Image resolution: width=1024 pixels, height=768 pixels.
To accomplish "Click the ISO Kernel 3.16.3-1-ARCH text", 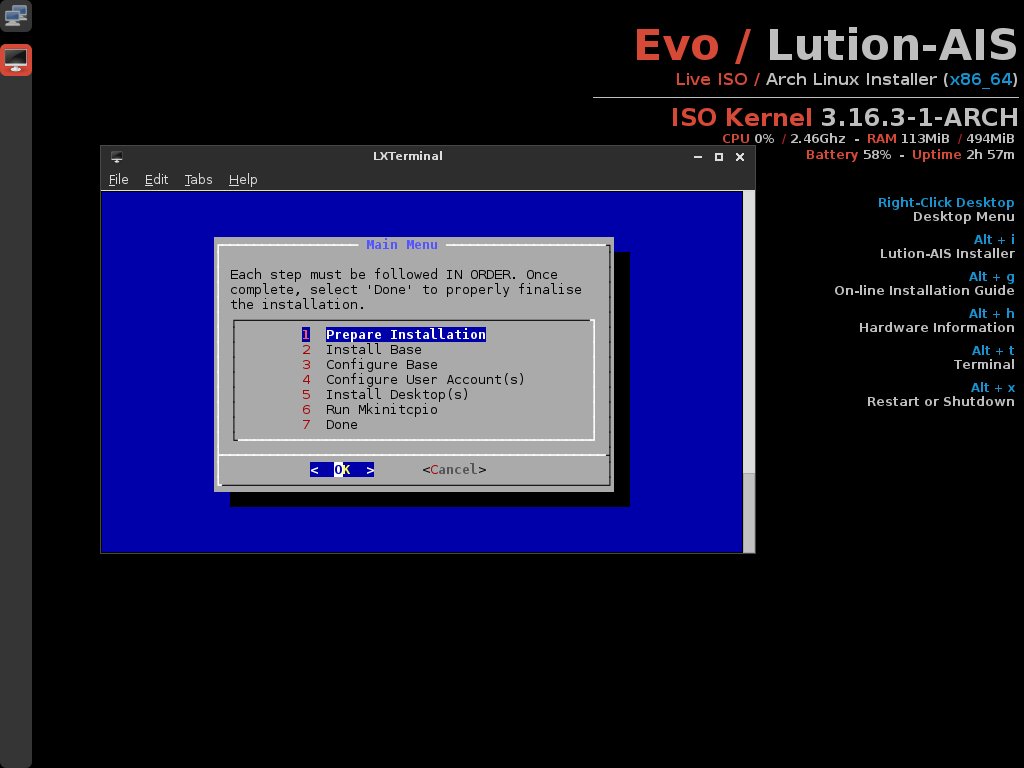I will tap(844, 118).
